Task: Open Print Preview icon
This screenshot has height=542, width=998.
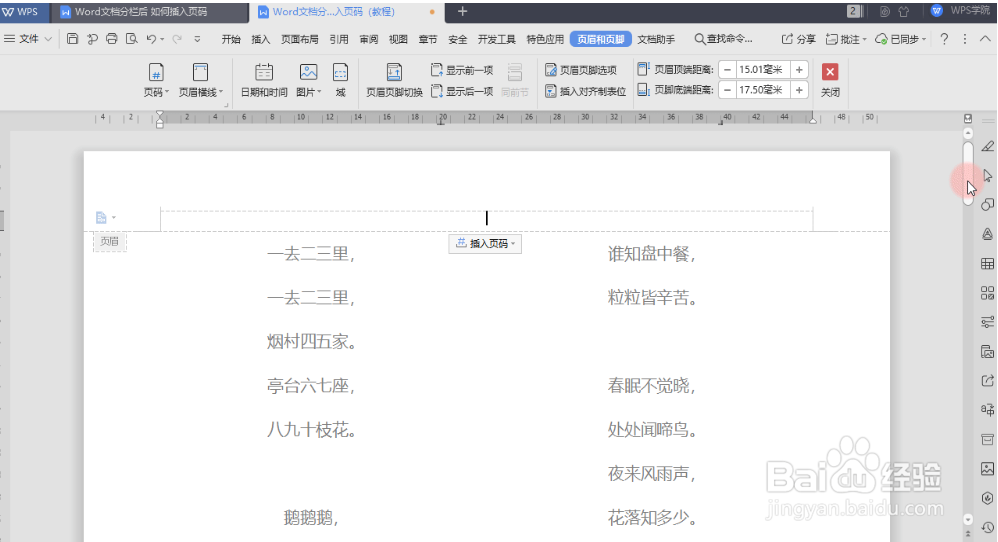Action: (132, 39)
